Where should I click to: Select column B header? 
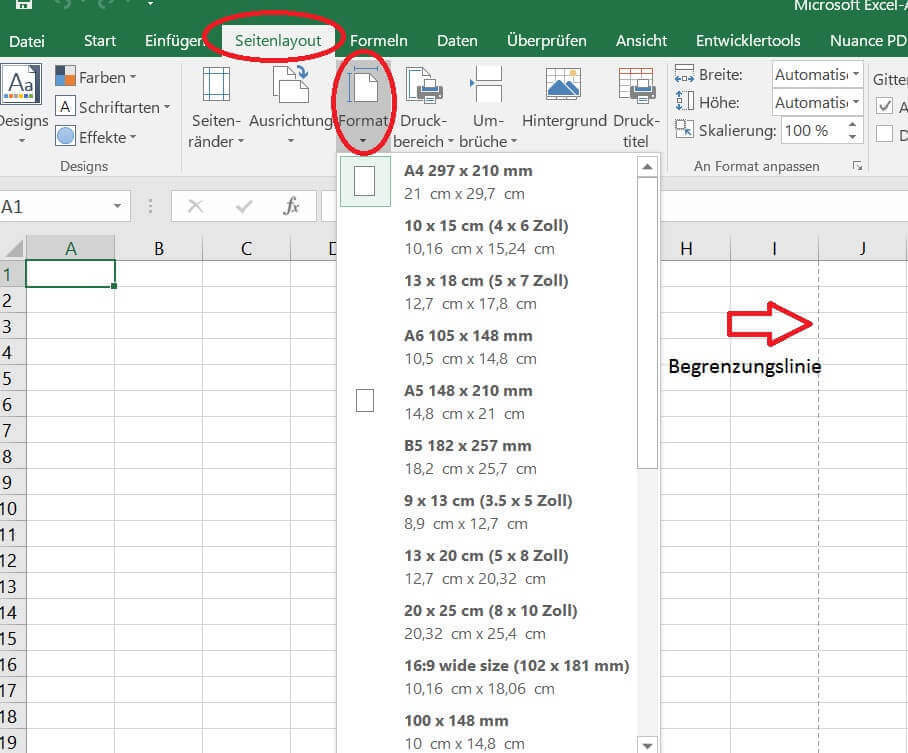(x=159, y=248)
